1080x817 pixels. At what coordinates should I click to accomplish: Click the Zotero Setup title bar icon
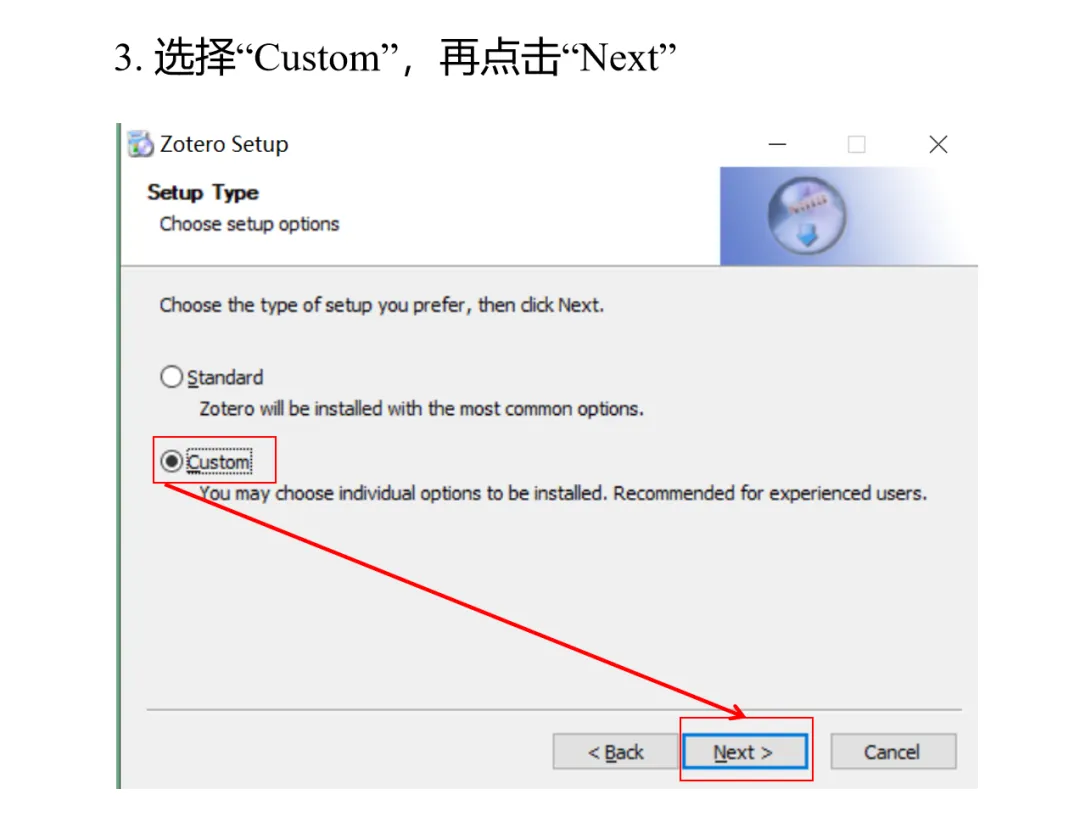(141, 144)
